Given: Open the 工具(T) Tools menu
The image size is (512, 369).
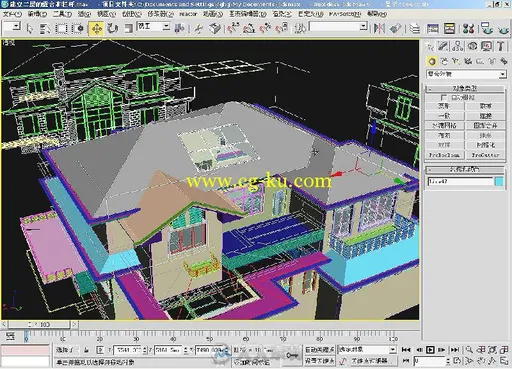Looking at the screenshot, I should coord(62,14).
